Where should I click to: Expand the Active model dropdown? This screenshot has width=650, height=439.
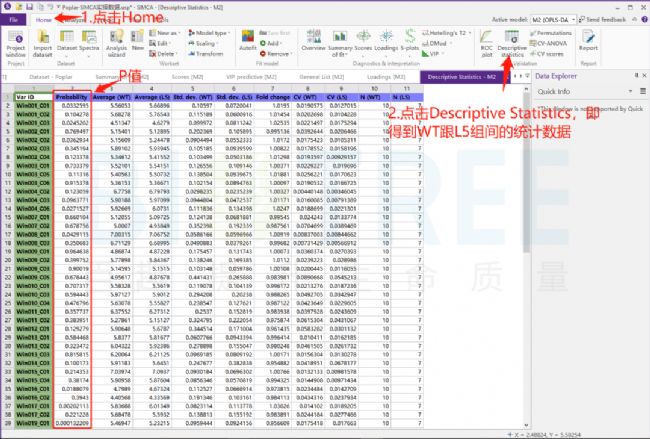553,19
